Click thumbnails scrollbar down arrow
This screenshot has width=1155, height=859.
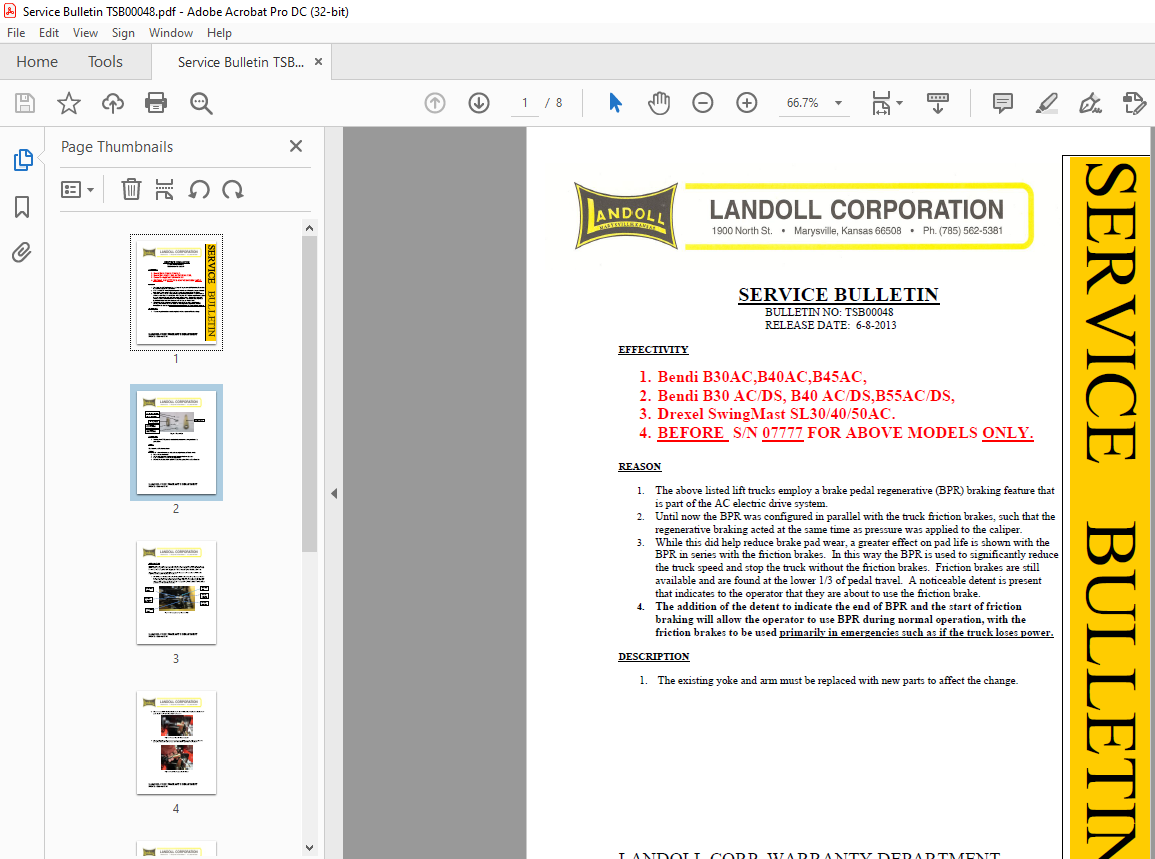[309, 848]
